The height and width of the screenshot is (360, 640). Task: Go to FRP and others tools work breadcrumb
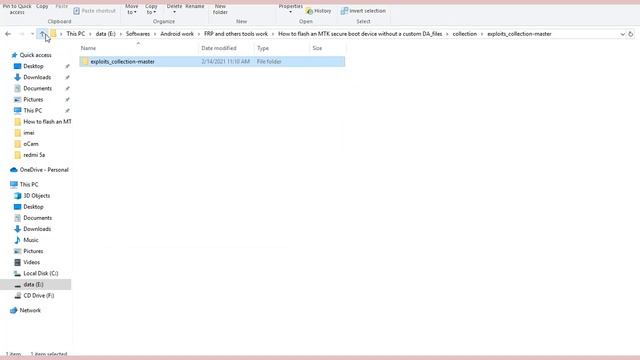coord(236,34)
